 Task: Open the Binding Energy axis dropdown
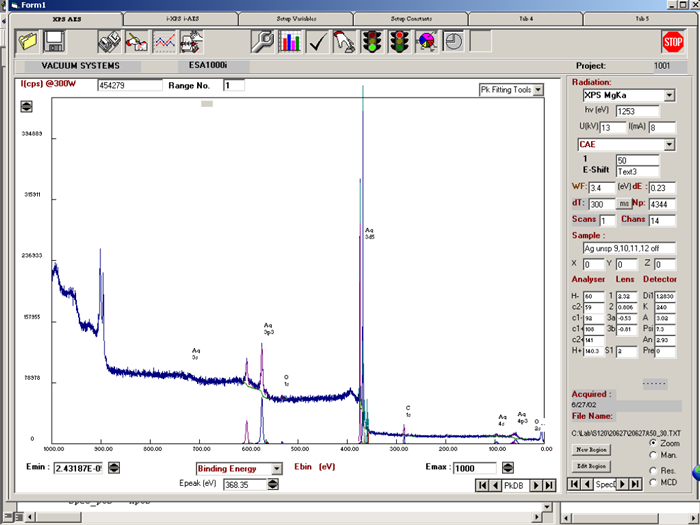point(276,468)
